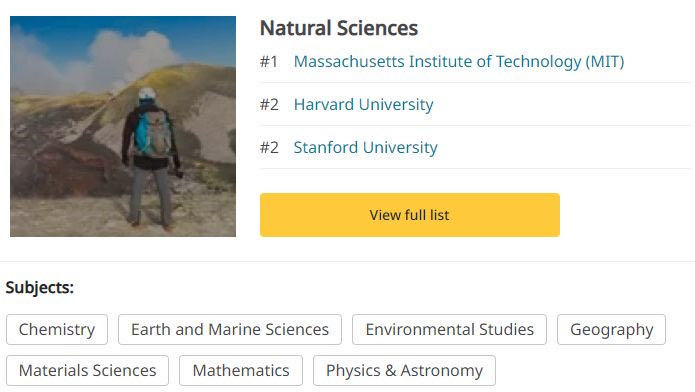Open the Stanford University ranking link

coord(366,148)
